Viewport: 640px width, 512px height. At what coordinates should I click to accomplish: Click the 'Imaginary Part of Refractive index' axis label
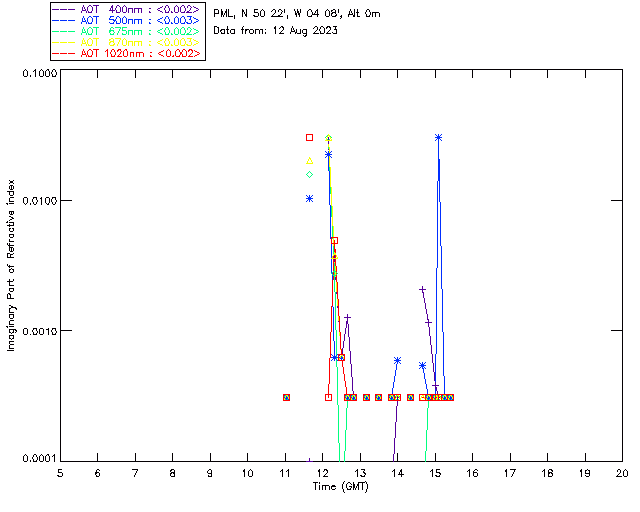[11, 265]
